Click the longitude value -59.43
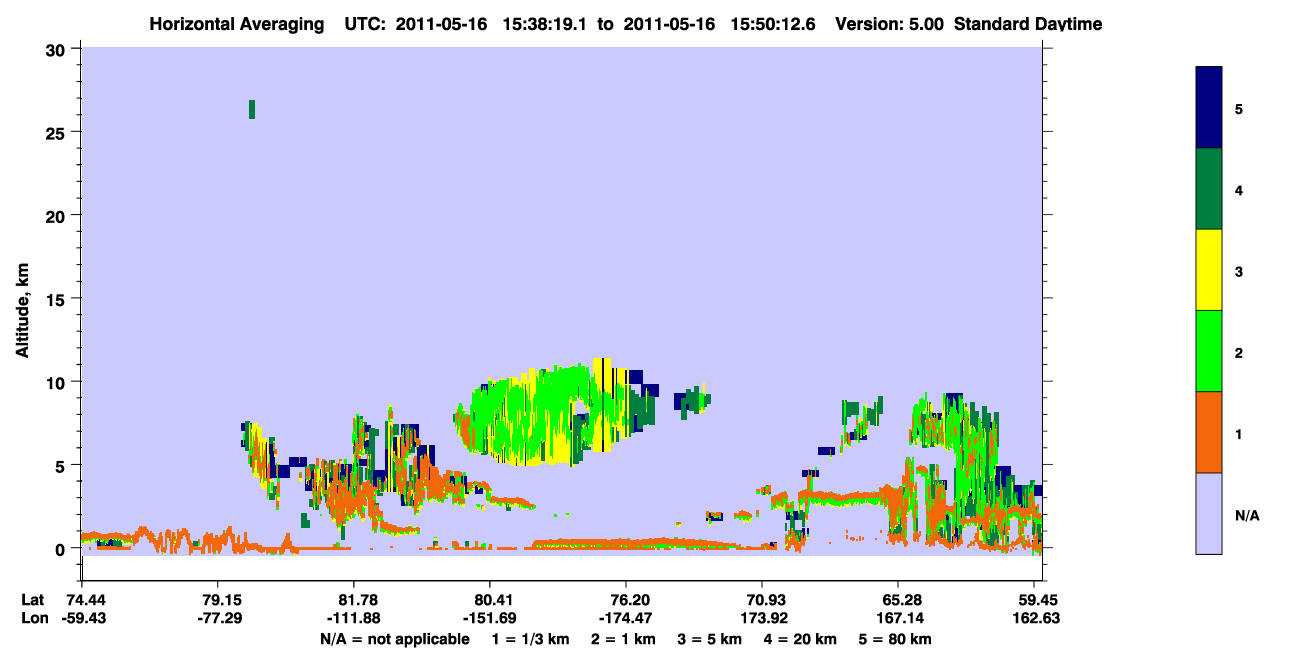 click(82, 618)
